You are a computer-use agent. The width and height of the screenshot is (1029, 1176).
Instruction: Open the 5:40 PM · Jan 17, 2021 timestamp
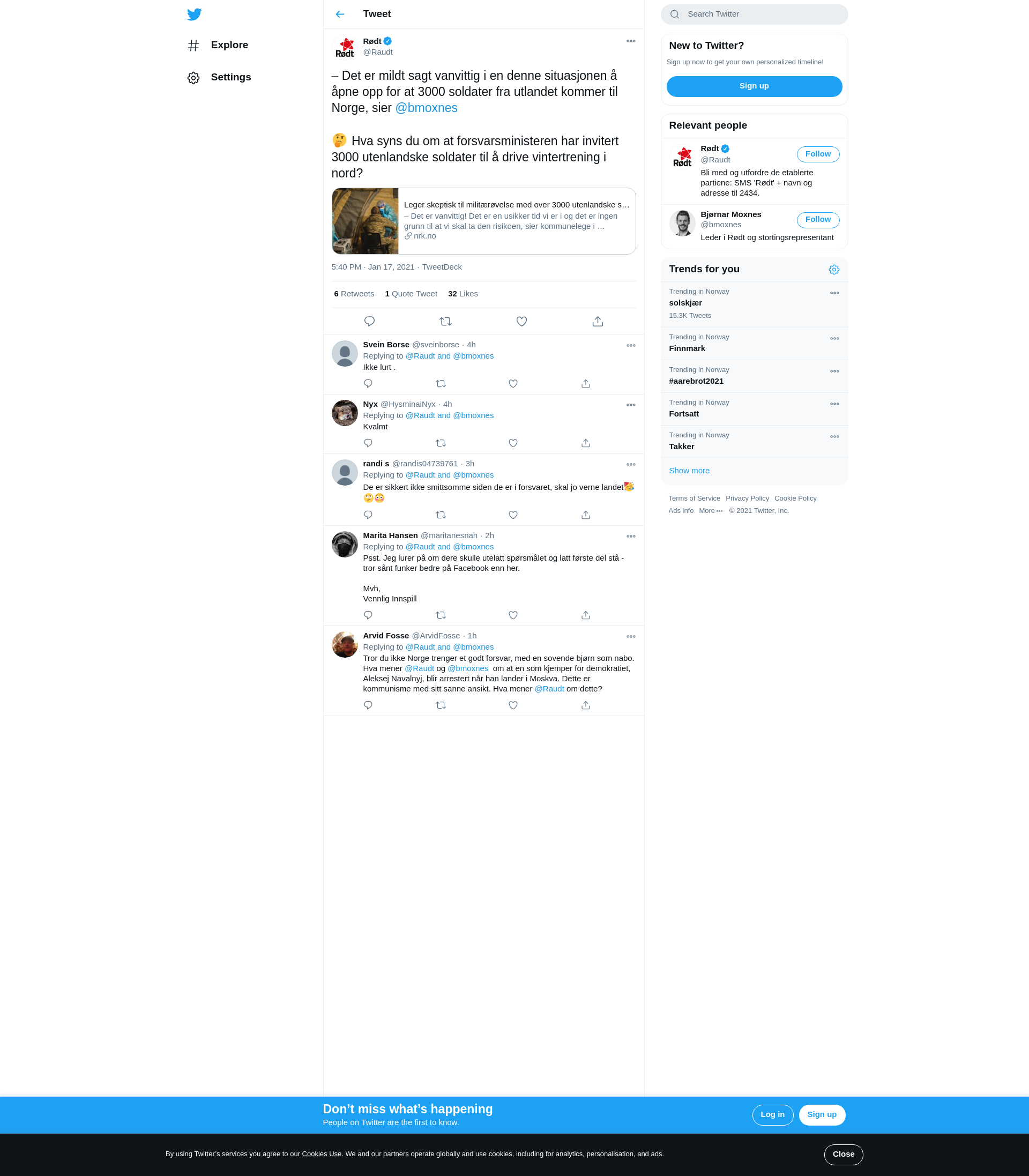372,267
